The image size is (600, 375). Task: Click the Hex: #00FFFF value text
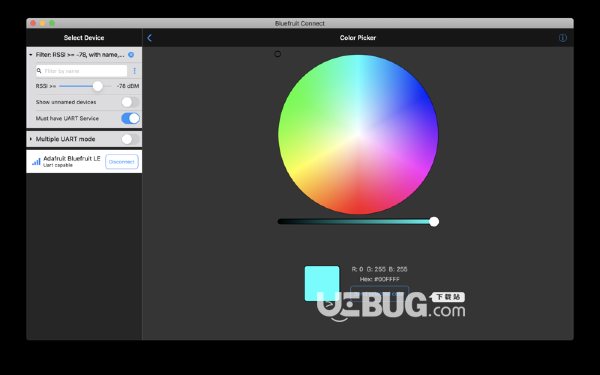(379, 279)
